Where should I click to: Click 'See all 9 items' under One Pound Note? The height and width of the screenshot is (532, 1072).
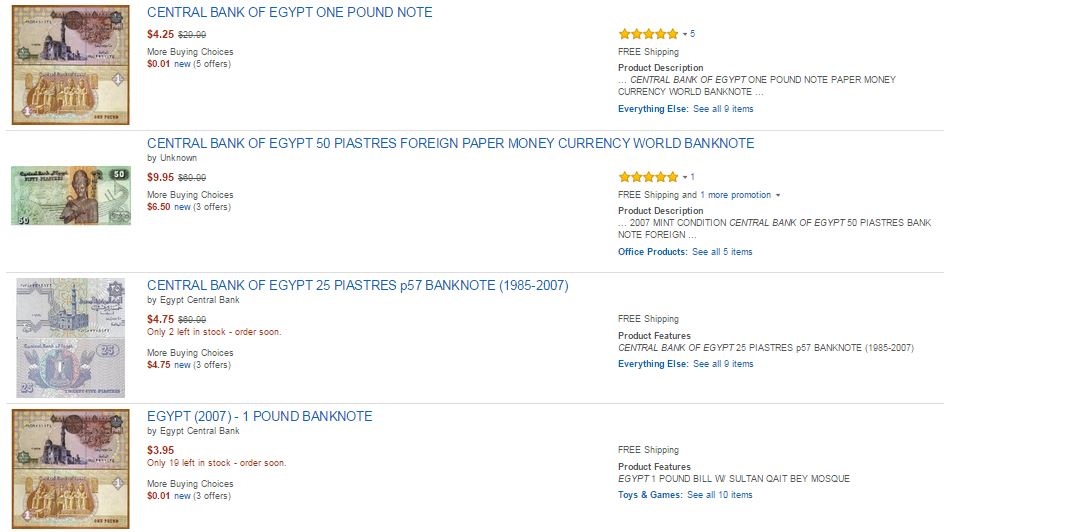click(x=723, y=109)
